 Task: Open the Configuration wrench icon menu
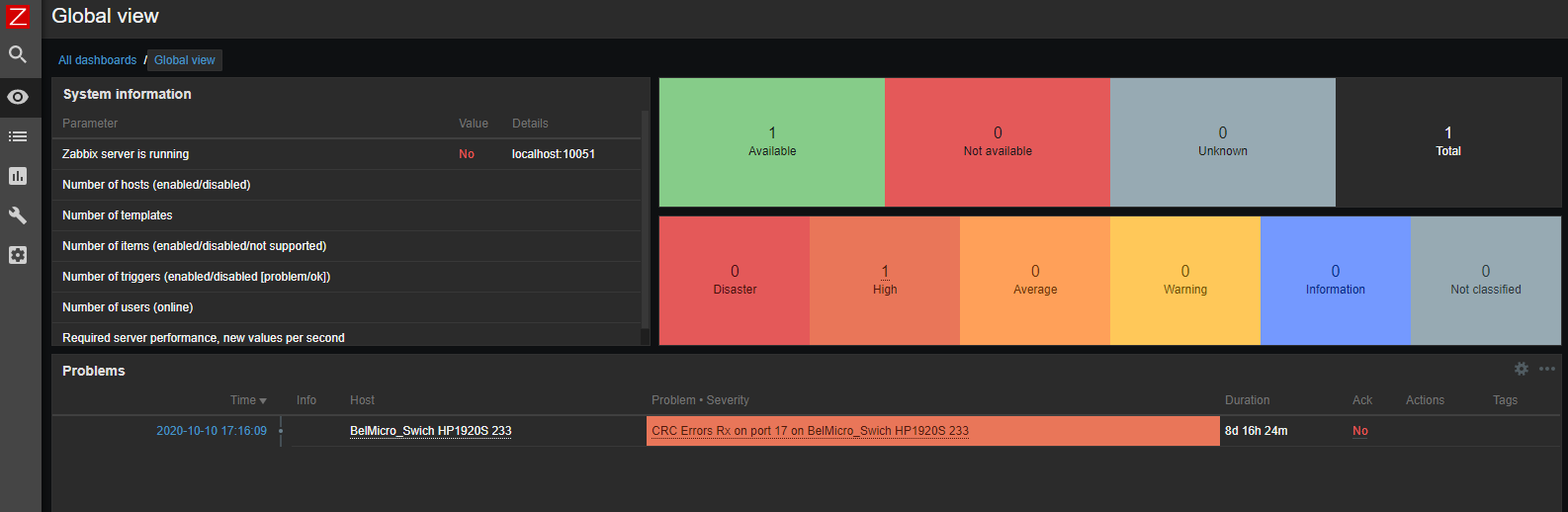(18, 215)
